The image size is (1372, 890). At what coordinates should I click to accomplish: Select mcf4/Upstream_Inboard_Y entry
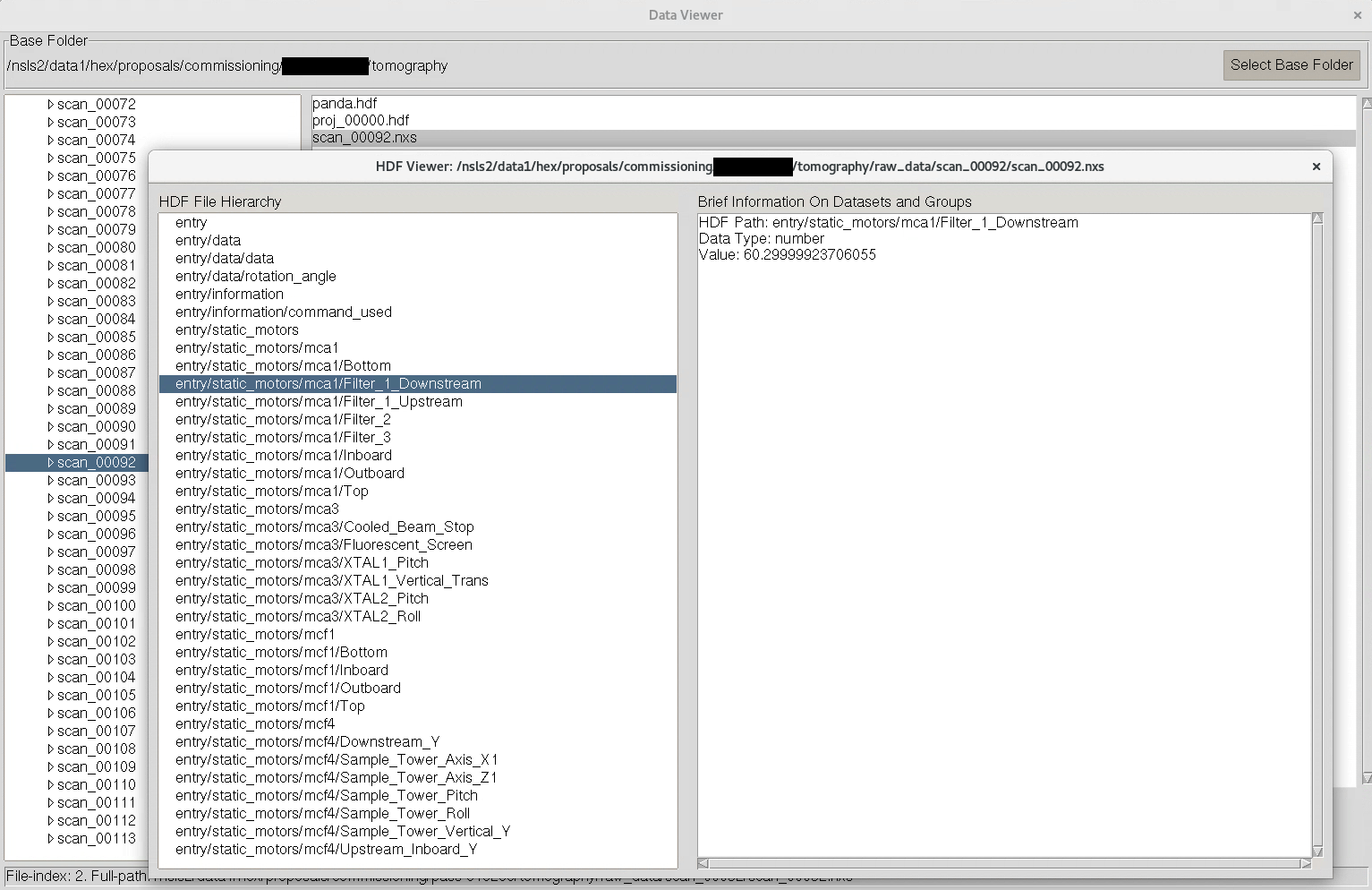[x=326, y=850]
